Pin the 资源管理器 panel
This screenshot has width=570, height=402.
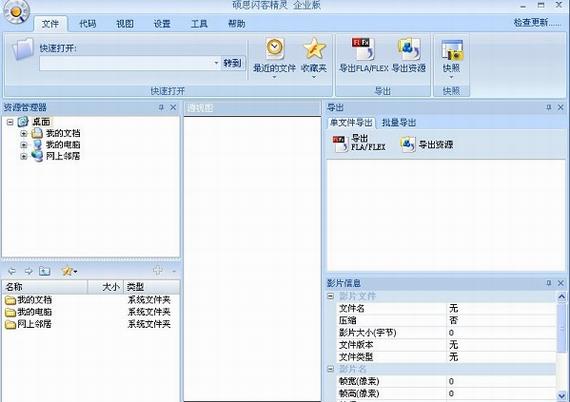click(x=161, y=107)
